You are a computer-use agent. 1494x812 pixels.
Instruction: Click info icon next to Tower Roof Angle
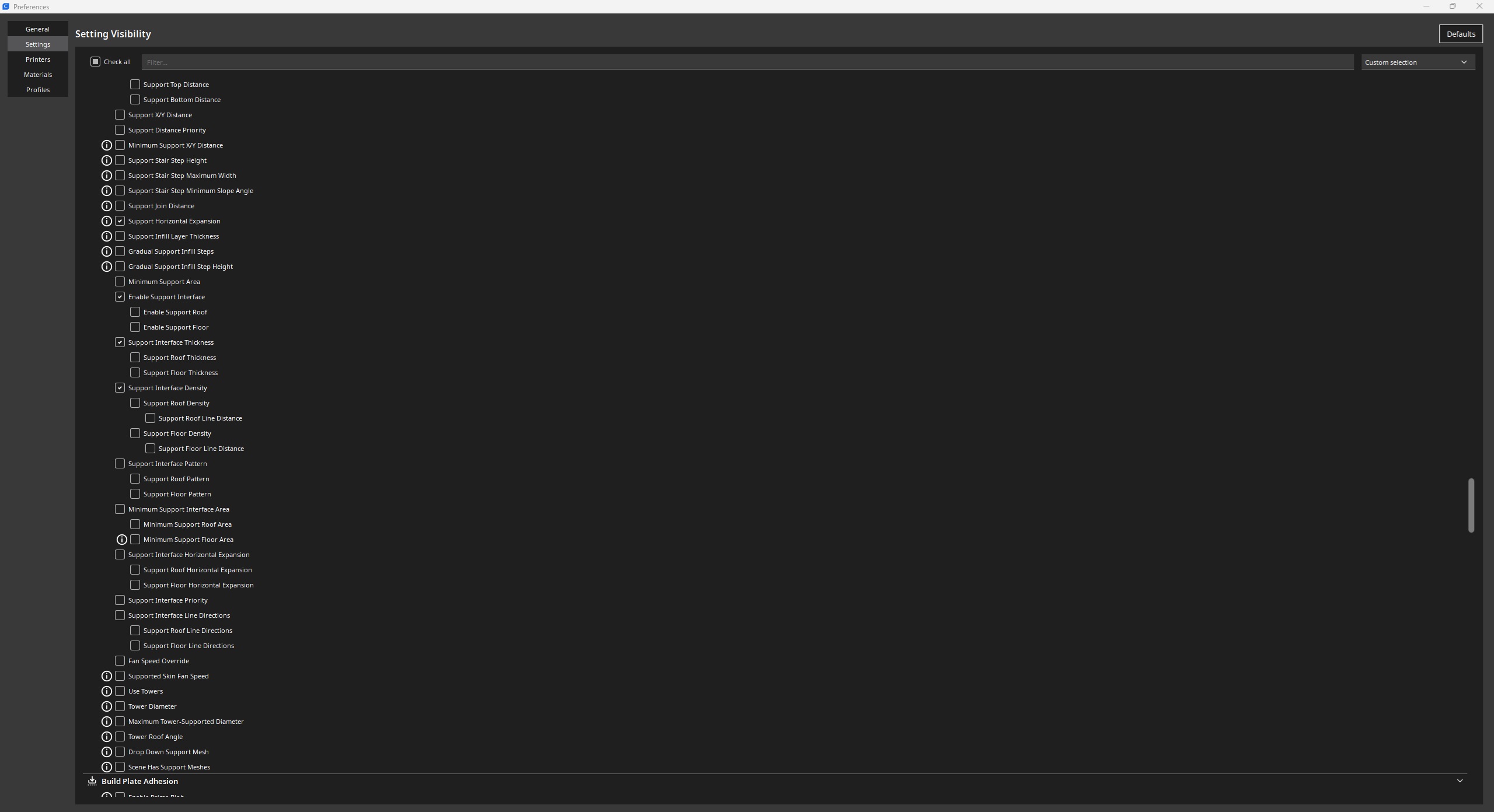107,737
